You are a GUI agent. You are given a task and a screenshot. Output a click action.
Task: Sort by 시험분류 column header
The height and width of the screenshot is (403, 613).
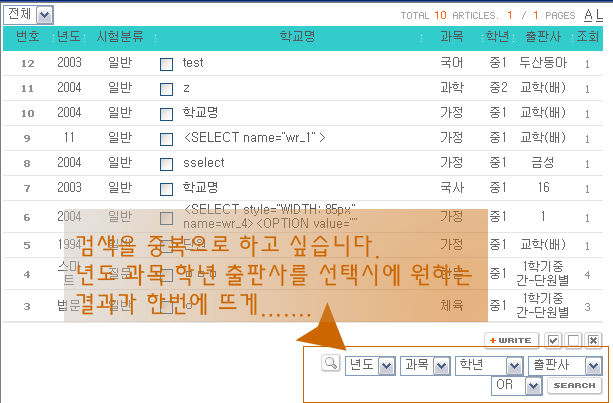[120, 37]
